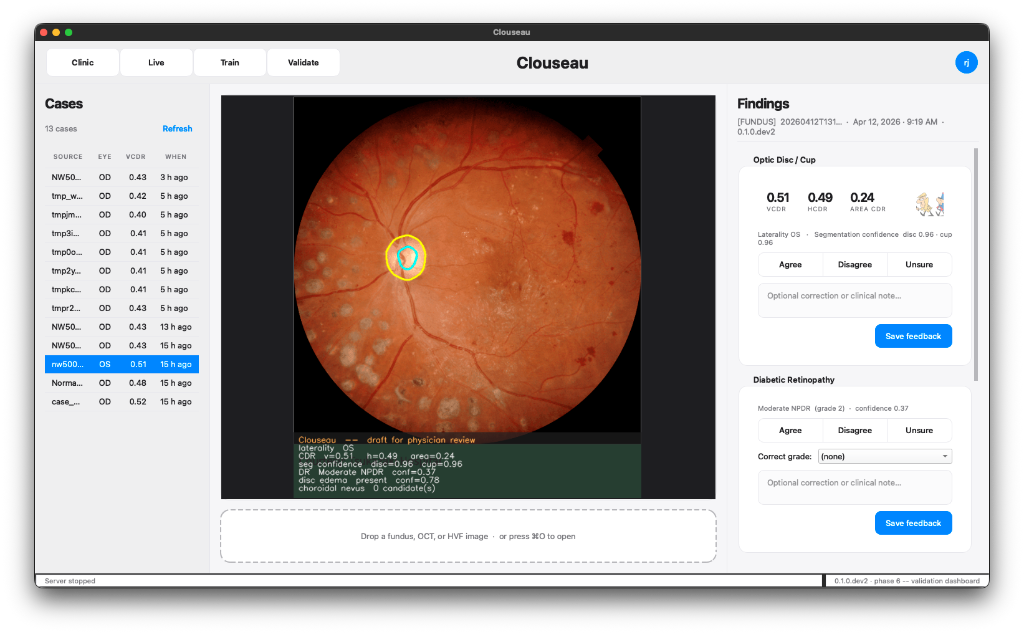
Task: Open the Clinic tab
Action: point(83,62)
